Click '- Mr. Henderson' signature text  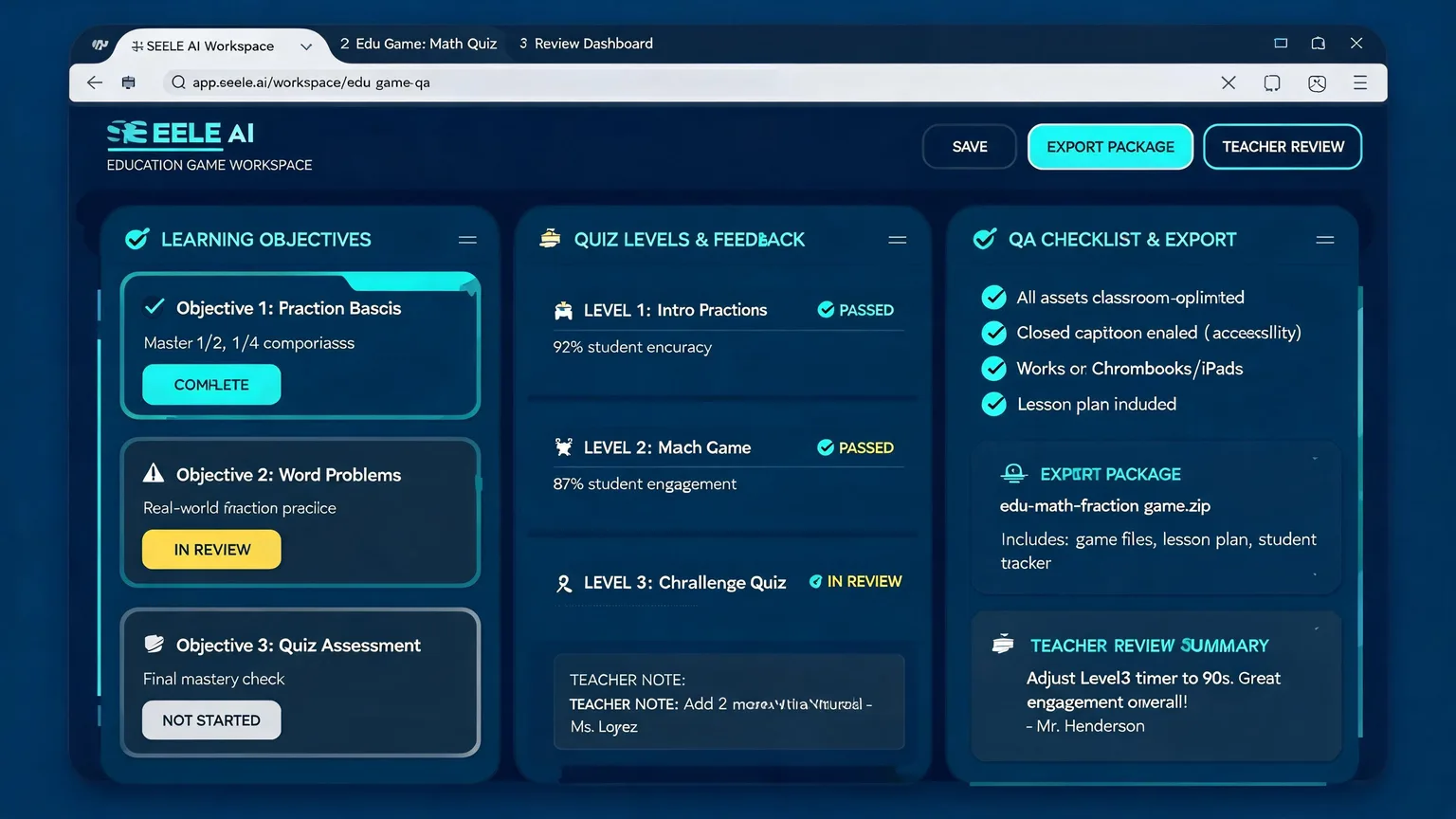point(1085,726)
